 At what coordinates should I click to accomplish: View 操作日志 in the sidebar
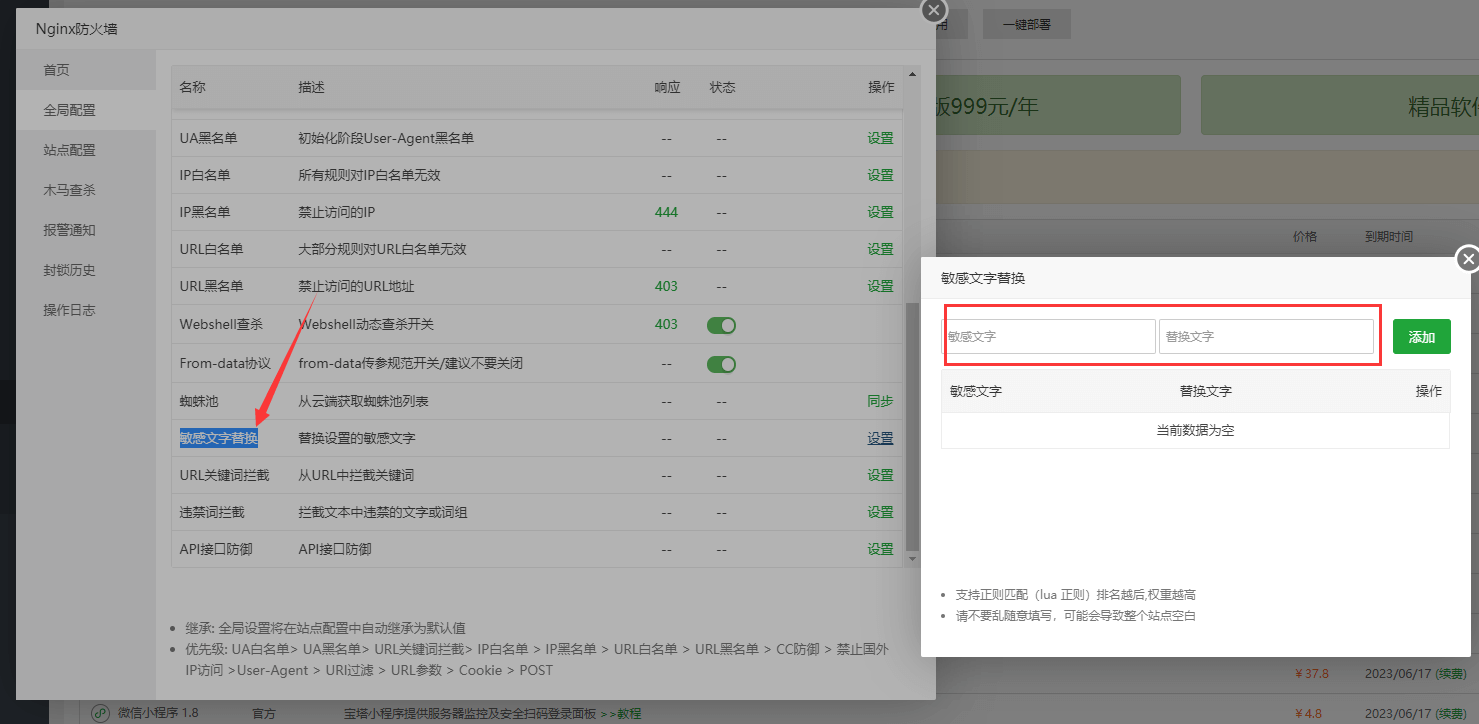(x=86, y=310)
